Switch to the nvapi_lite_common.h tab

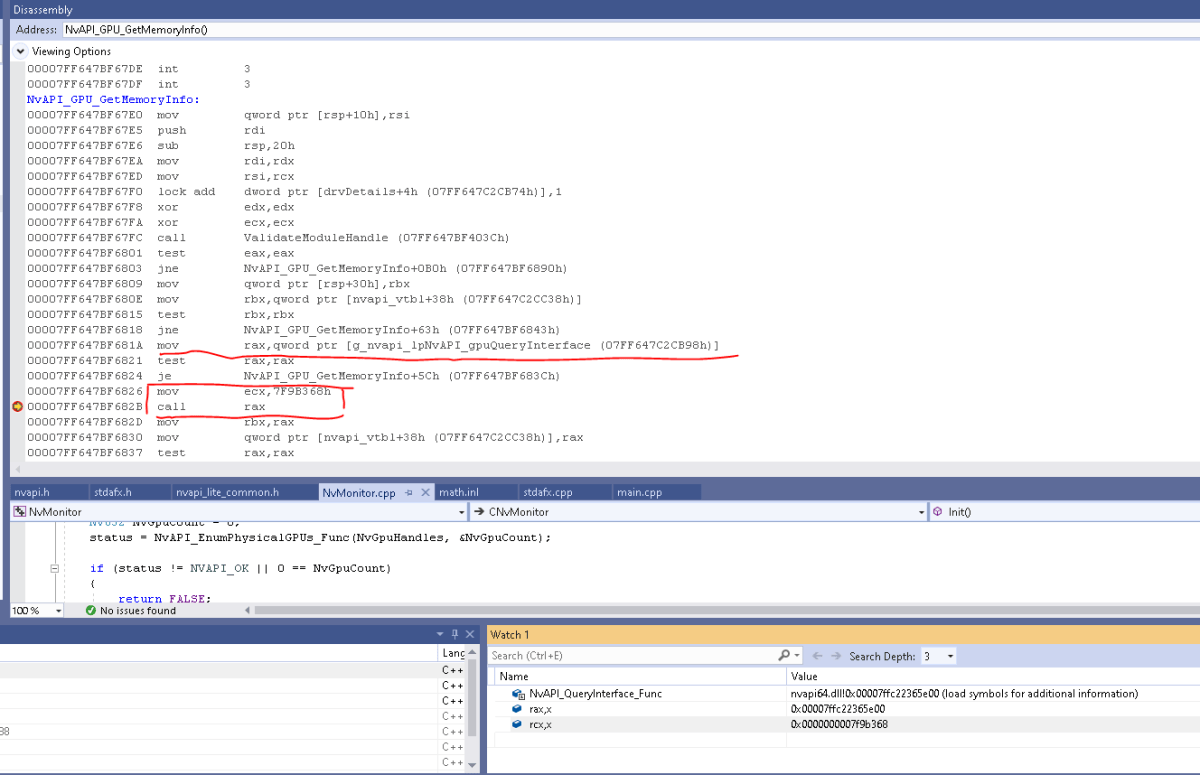[x=227, y=492]
